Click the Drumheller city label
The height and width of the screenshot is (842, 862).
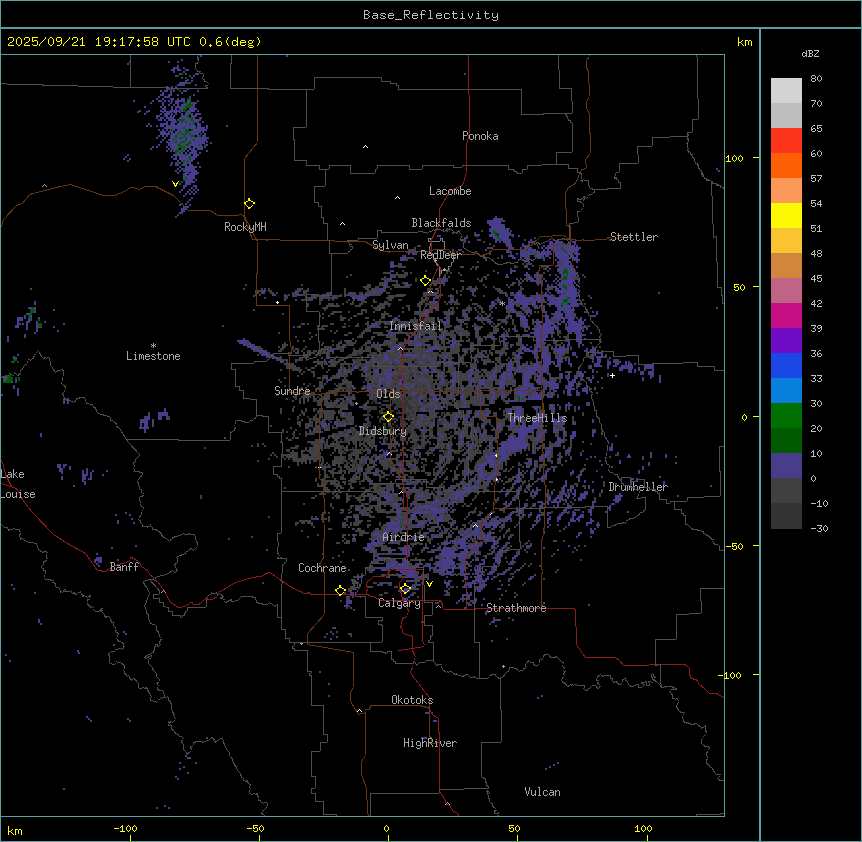pos(638,487)
